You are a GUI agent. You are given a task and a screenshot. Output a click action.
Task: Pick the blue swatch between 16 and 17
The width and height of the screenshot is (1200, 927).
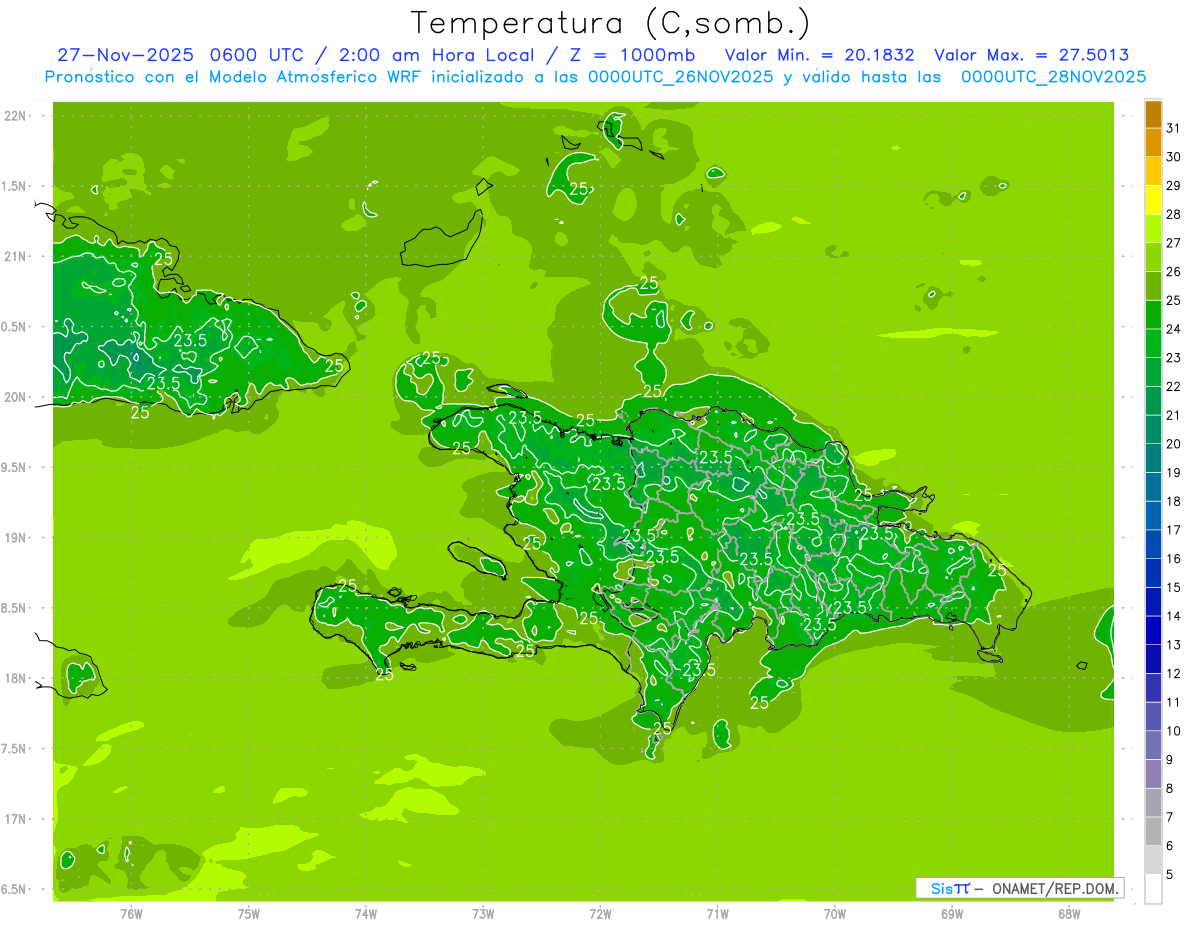click(x=1154, y=544)
